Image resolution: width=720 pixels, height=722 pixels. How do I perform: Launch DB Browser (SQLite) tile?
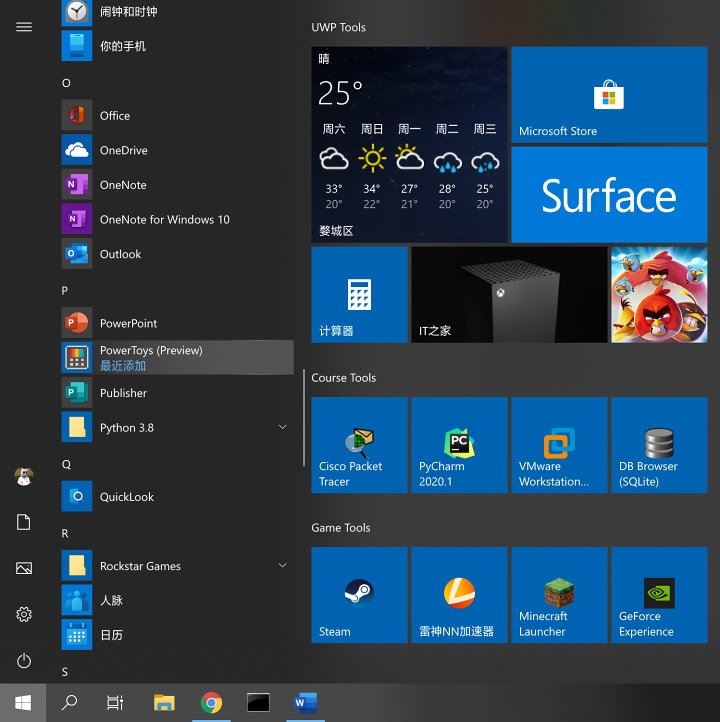coord(659,445)
